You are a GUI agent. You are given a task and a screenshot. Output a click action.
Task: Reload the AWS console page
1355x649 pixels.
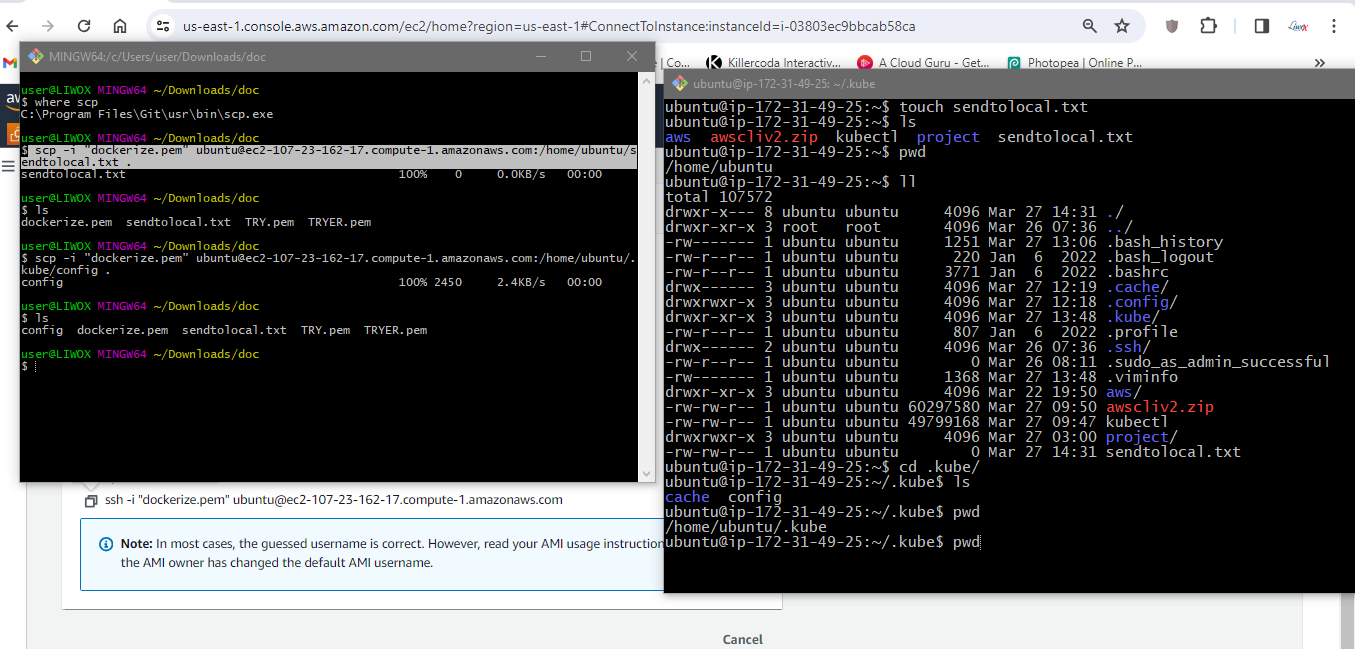[84, 26]
